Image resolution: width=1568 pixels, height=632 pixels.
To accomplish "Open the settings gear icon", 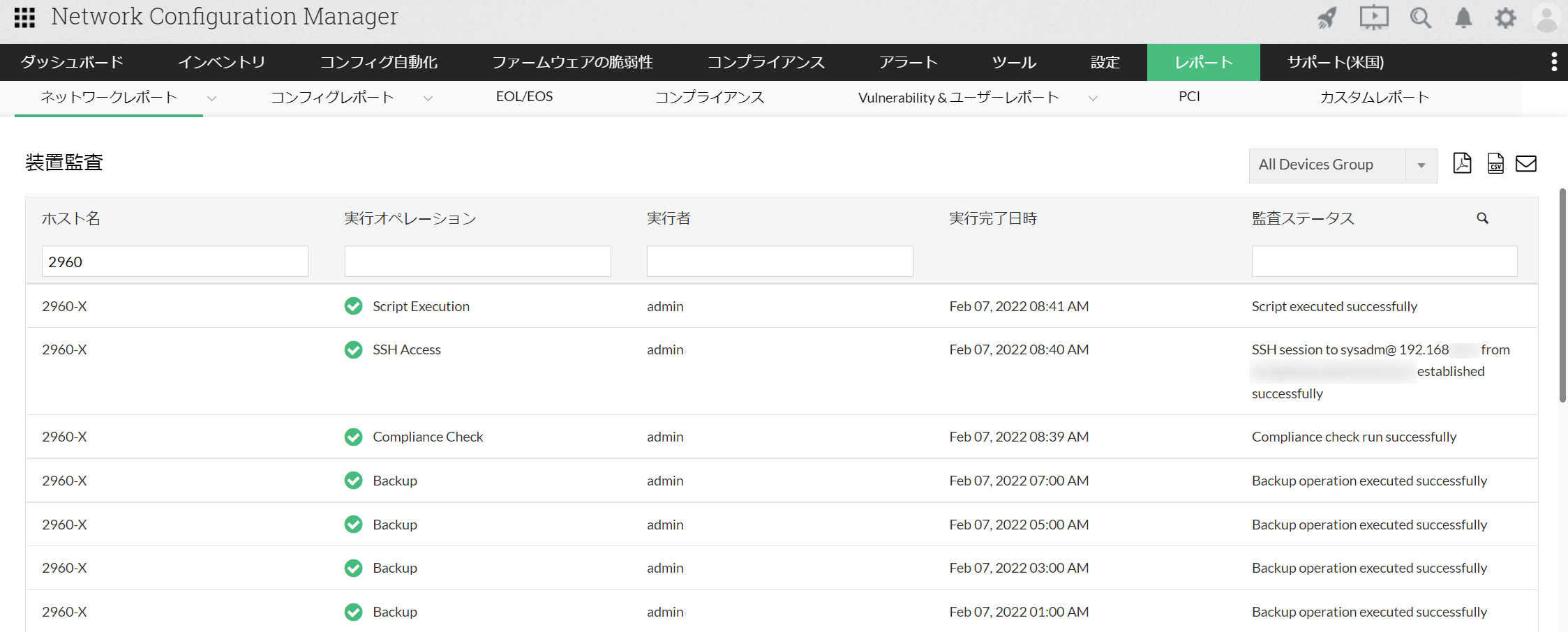I will tap(1505, 17).
